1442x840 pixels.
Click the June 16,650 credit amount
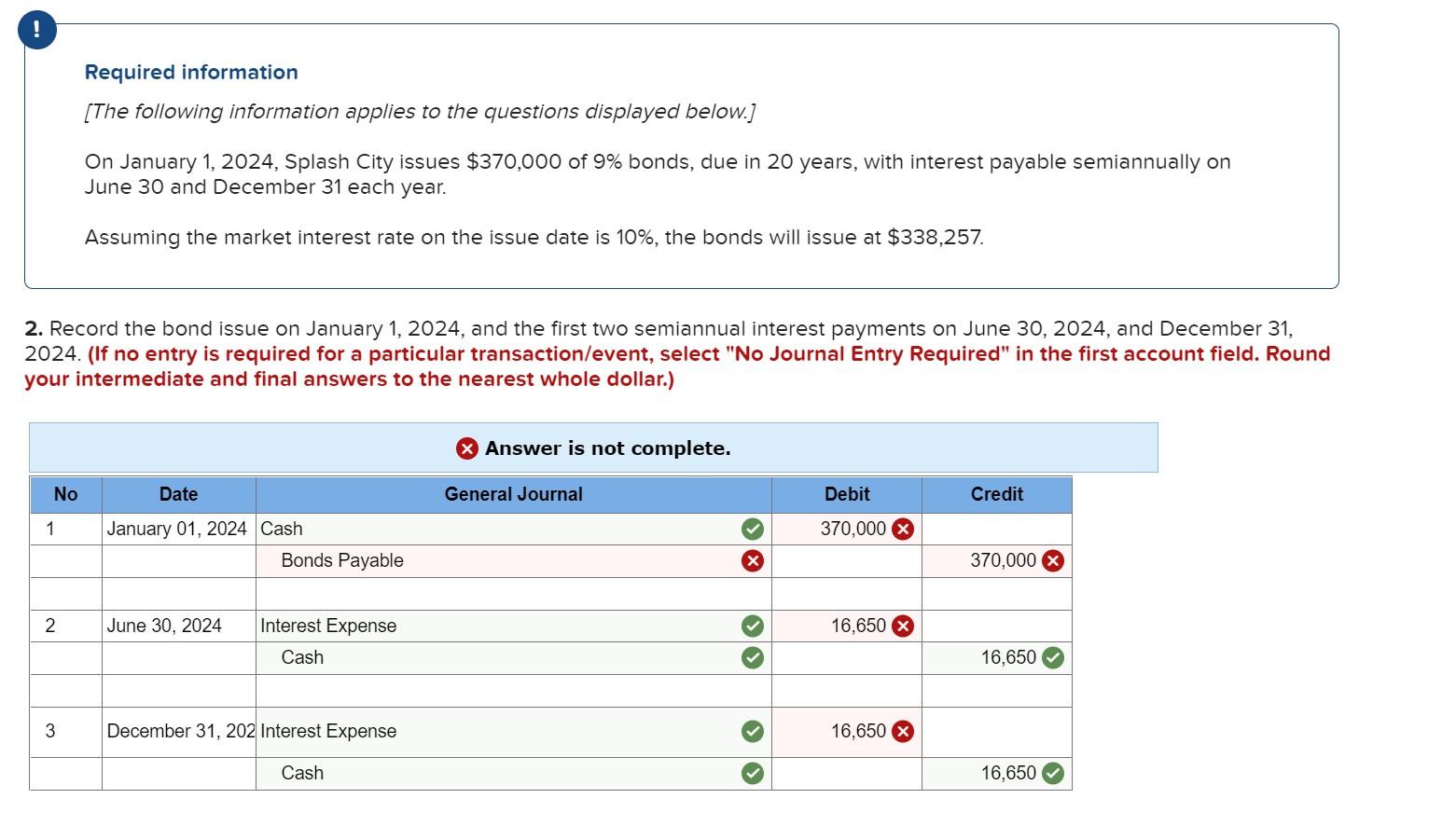1008,657
